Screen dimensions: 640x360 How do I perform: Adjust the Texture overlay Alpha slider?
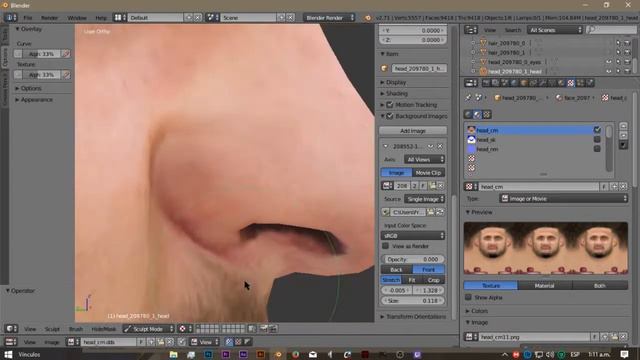pos(41,75)
